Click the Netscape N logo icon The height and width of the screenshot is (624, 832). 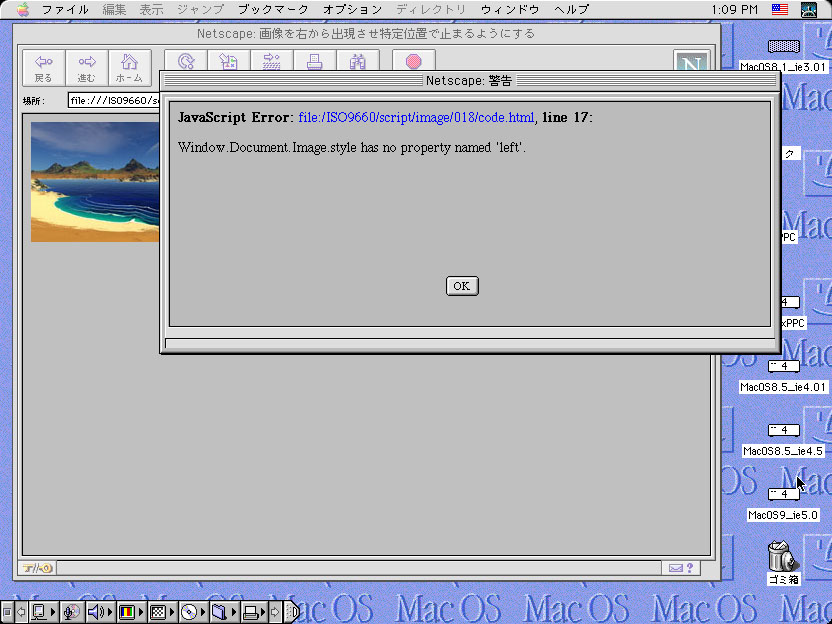[690, 66]
